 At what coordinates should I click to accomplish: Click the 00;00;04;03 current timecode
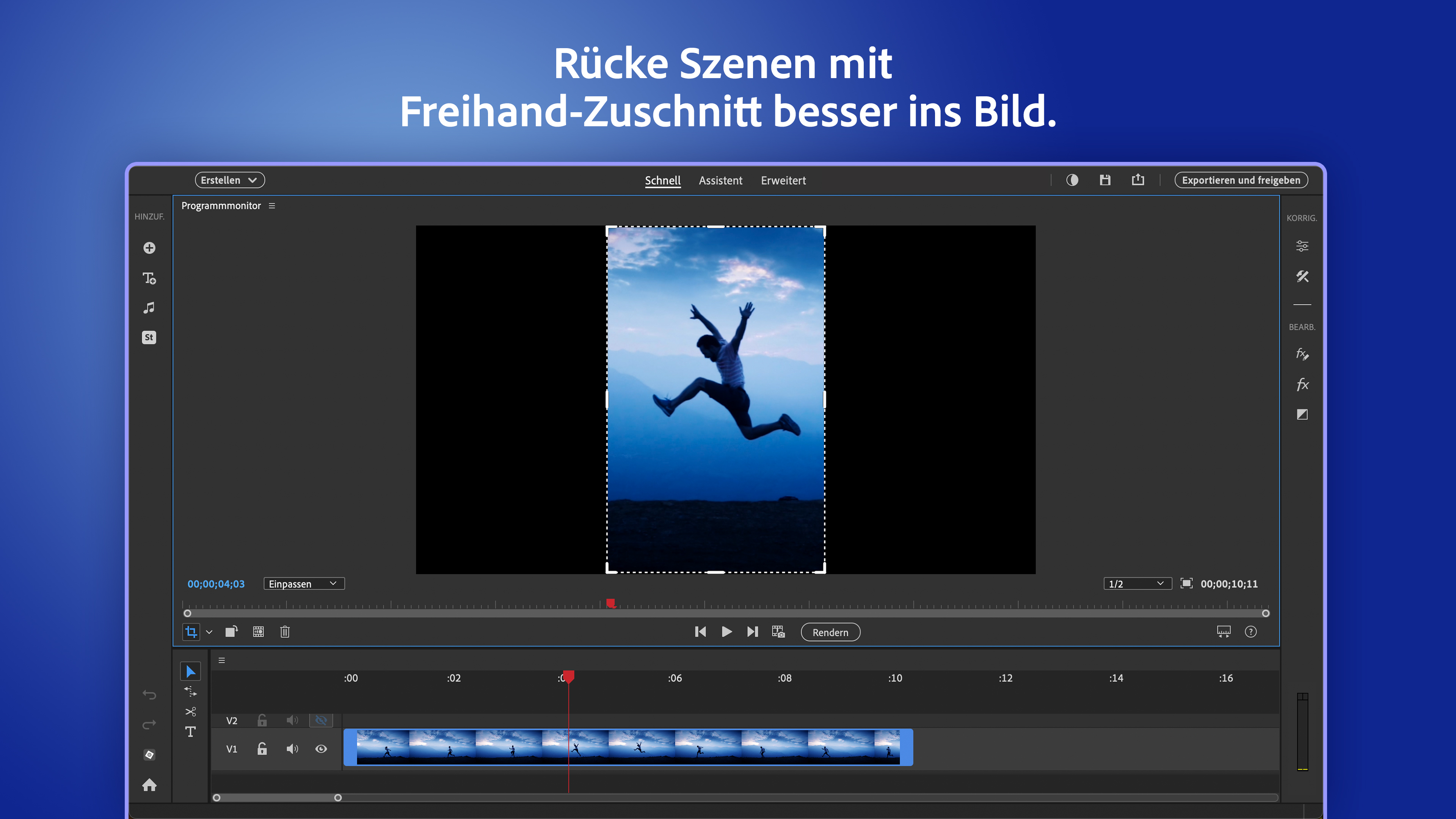click(216, 584)
